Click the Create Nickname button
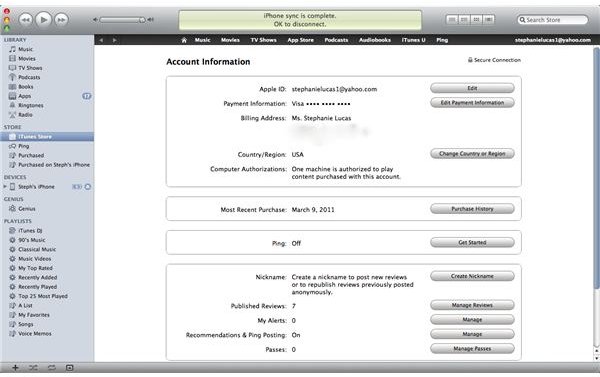 point(472,276)
